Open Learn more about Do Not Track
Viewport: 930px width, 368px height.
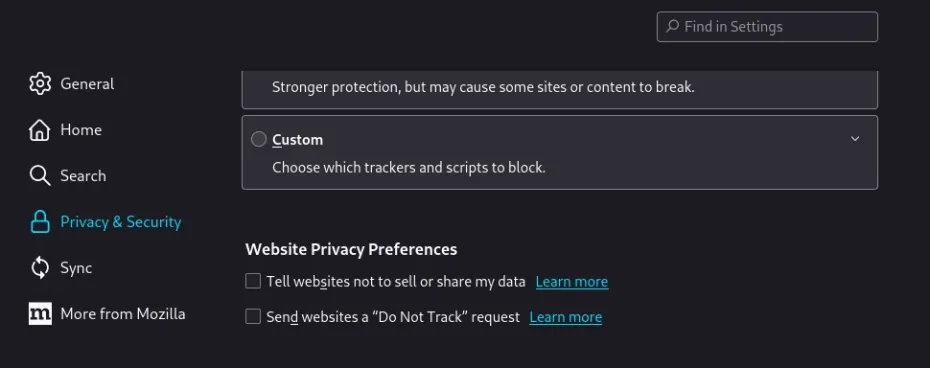coord(566,318)
